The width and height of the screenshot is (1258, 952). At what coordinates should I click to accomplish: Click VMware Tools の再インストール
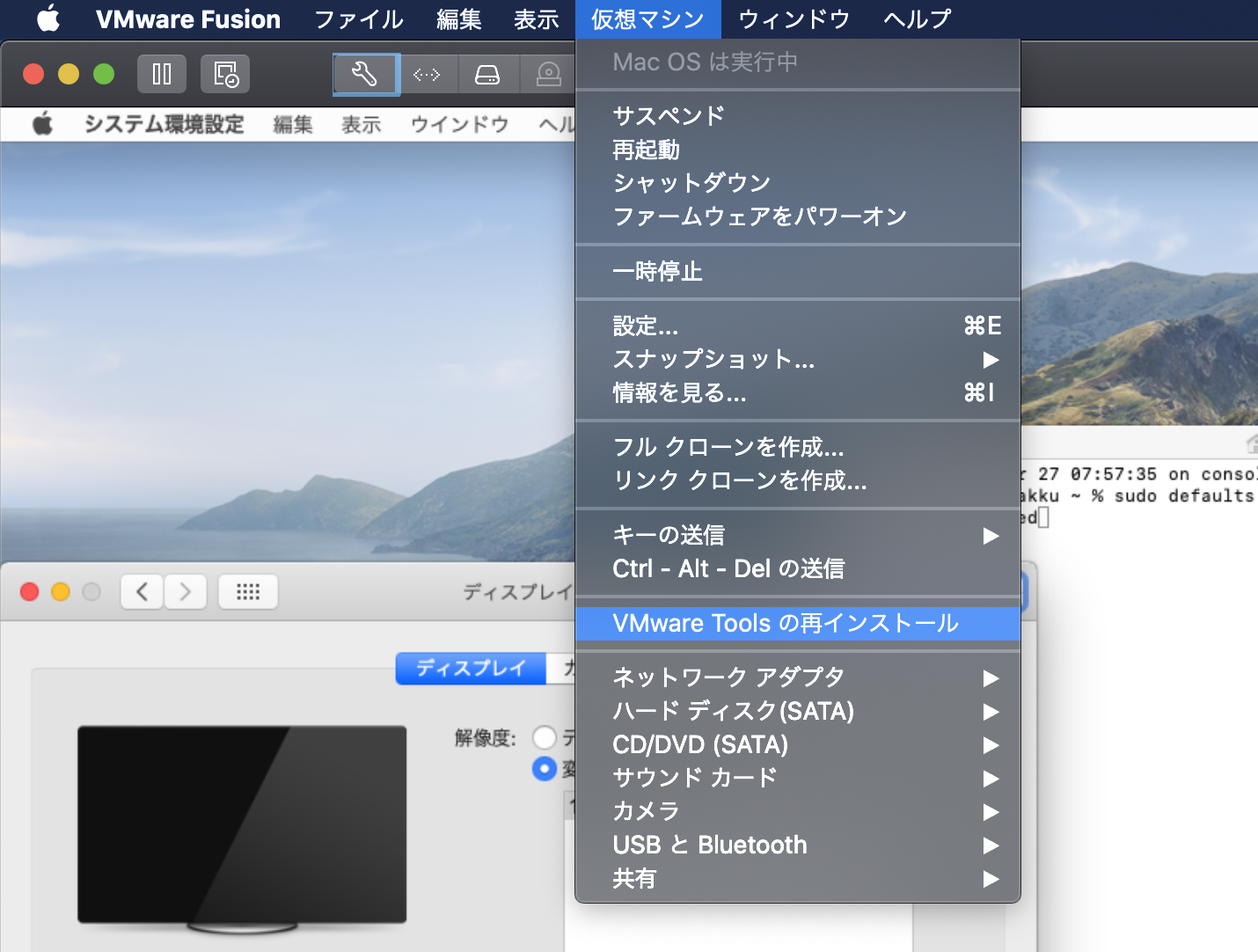click(x=798, y=623)
